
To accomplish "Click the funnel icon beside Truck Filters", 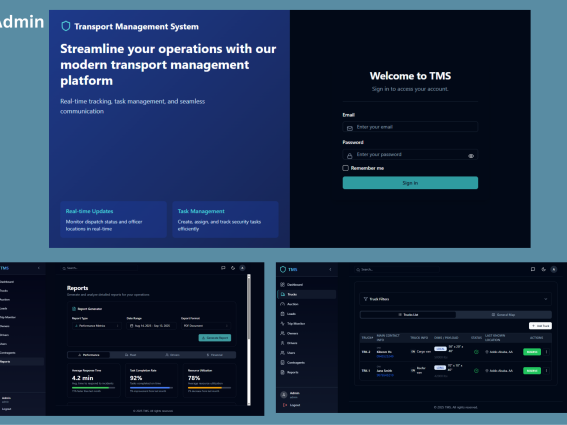I will pyautogui.click(x=365, y=299).
